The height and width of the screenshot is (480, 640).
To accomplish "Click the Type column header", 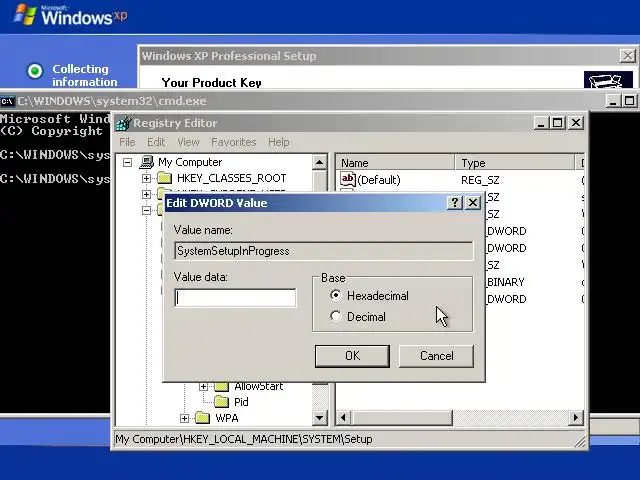I will 515,163.
